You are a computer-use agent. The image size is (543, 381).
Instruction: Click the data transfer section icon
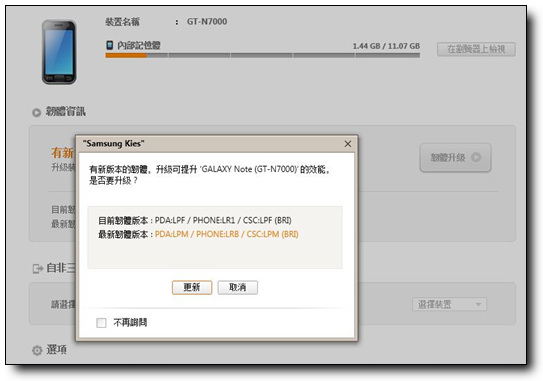coord(38,268)
